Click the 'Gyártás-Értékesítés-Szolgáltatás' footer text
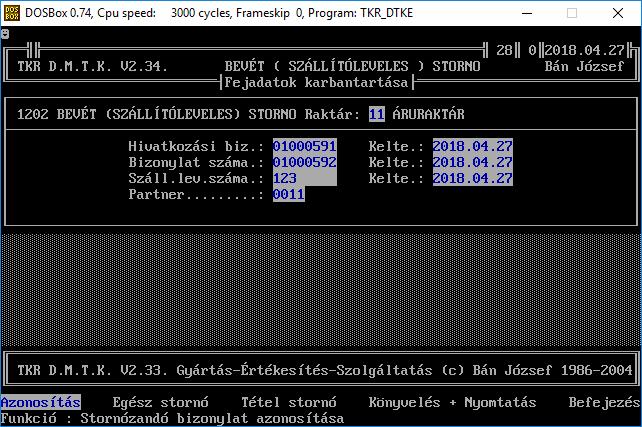Image resolution: width=642 pixels, height=427 pixels. pyautogui.click(x=304, y=370)
